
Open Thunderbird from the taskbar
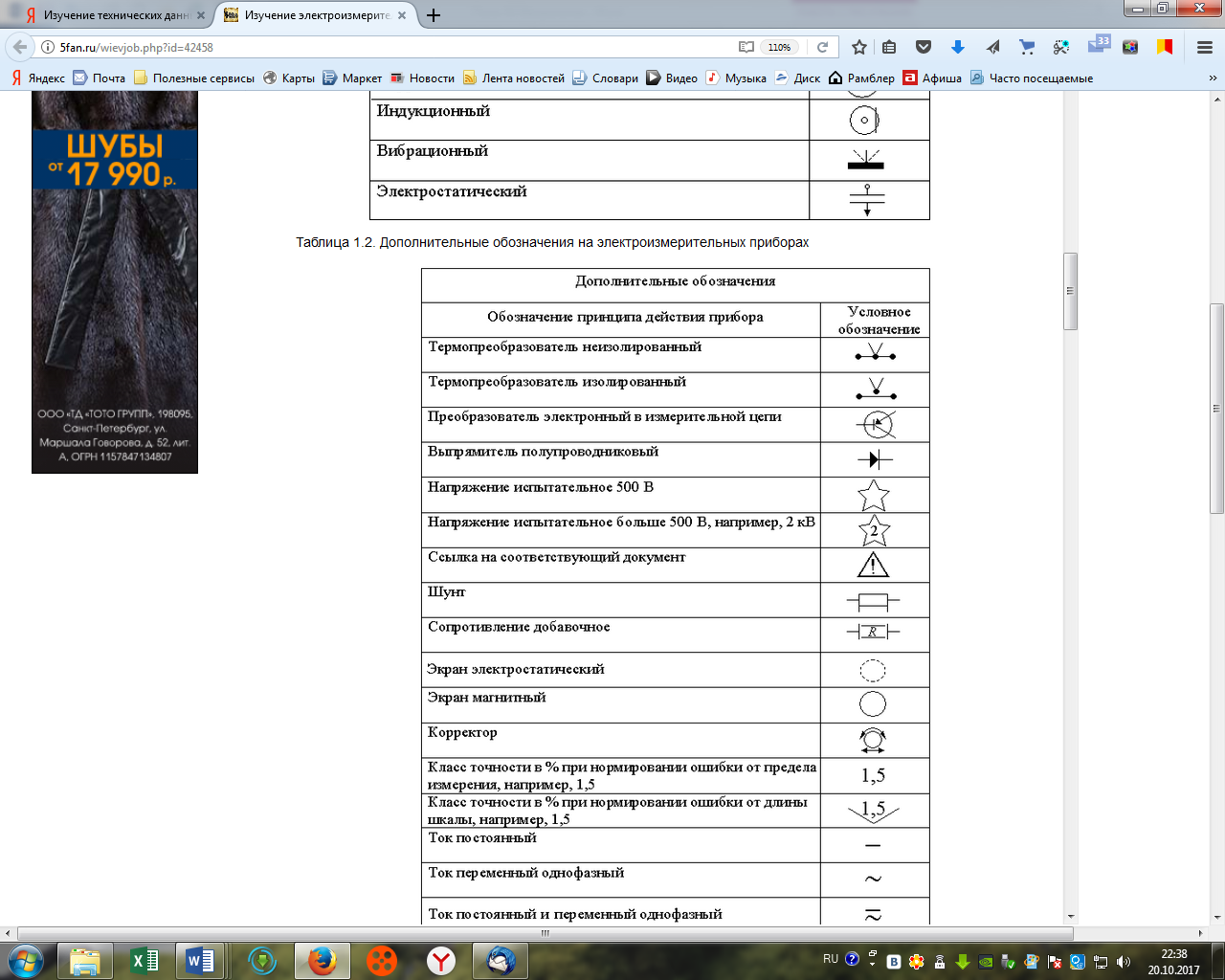pyautogui.click(x=500, y=960)
